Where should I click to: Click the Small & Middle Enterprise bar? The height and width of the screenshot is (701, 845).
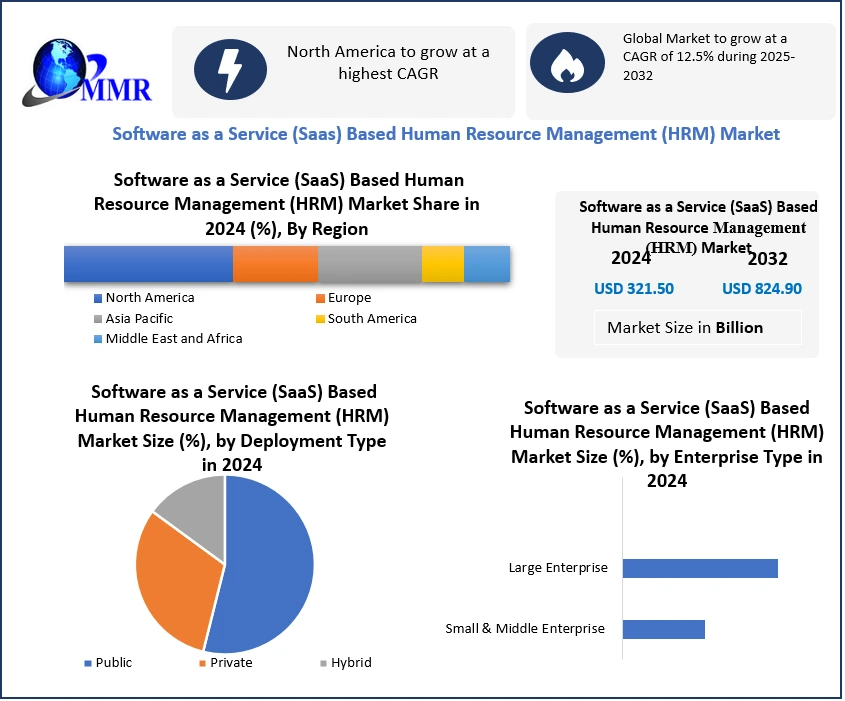(x=663, y=629)
